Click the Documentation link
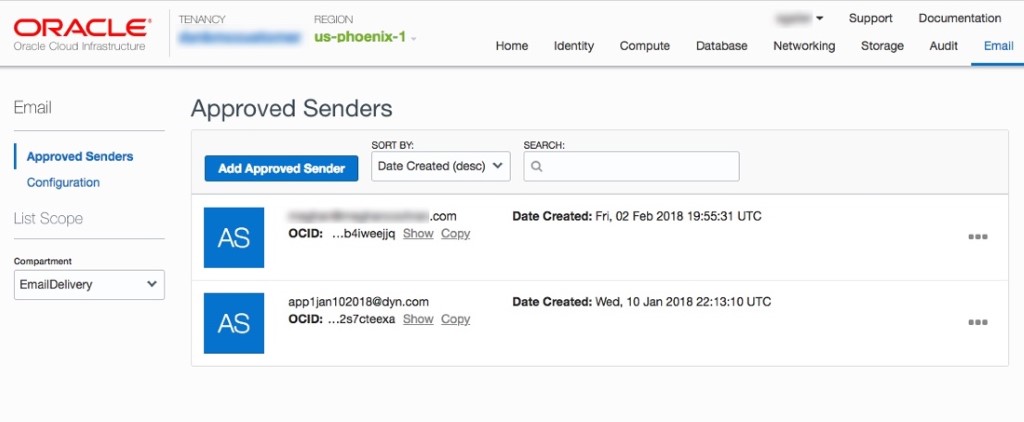 tap(959, 18)
